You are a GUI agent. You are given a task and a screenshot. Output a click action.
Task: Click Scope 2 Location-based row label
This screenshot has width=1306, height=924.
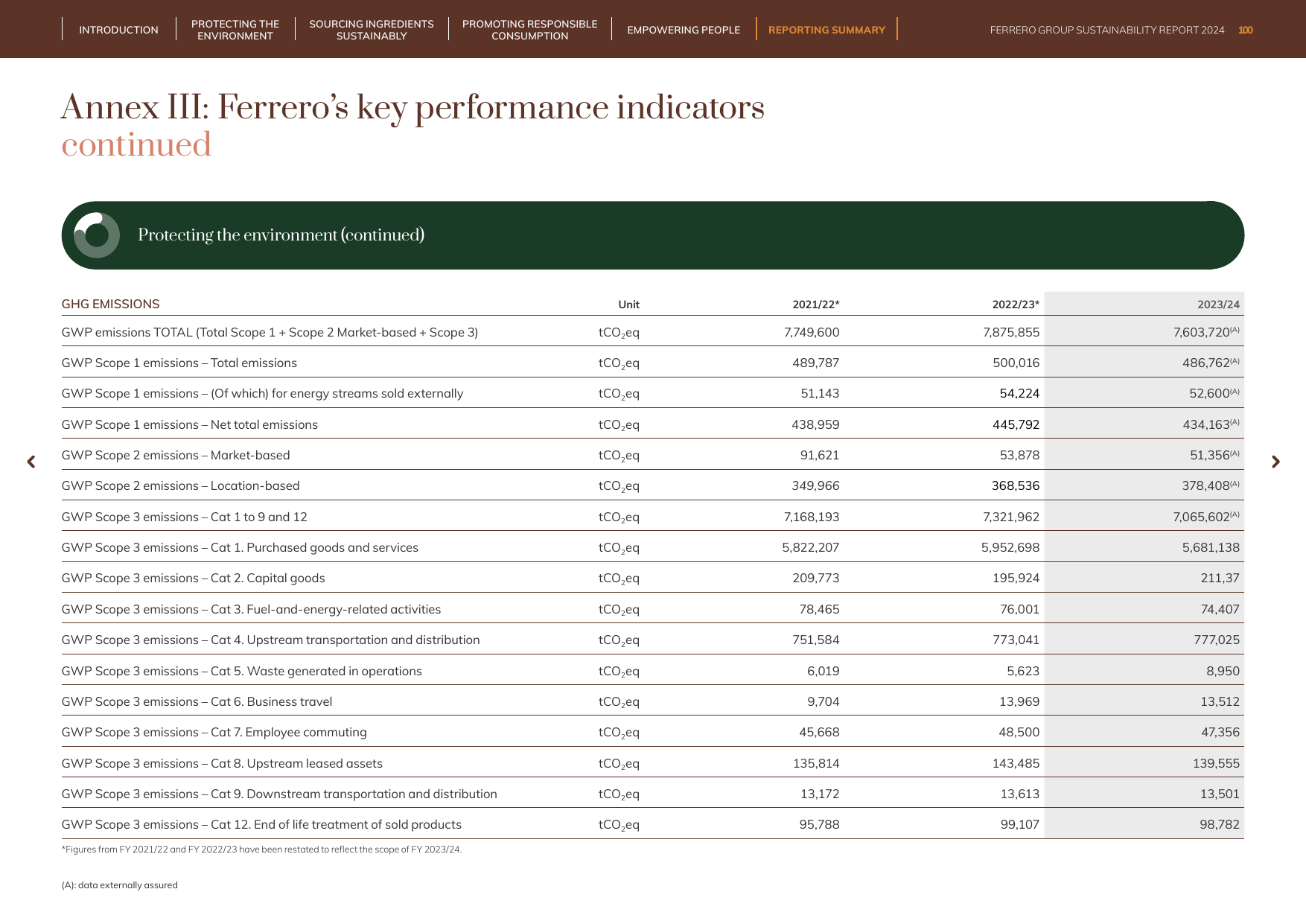[x=180, y=485]
